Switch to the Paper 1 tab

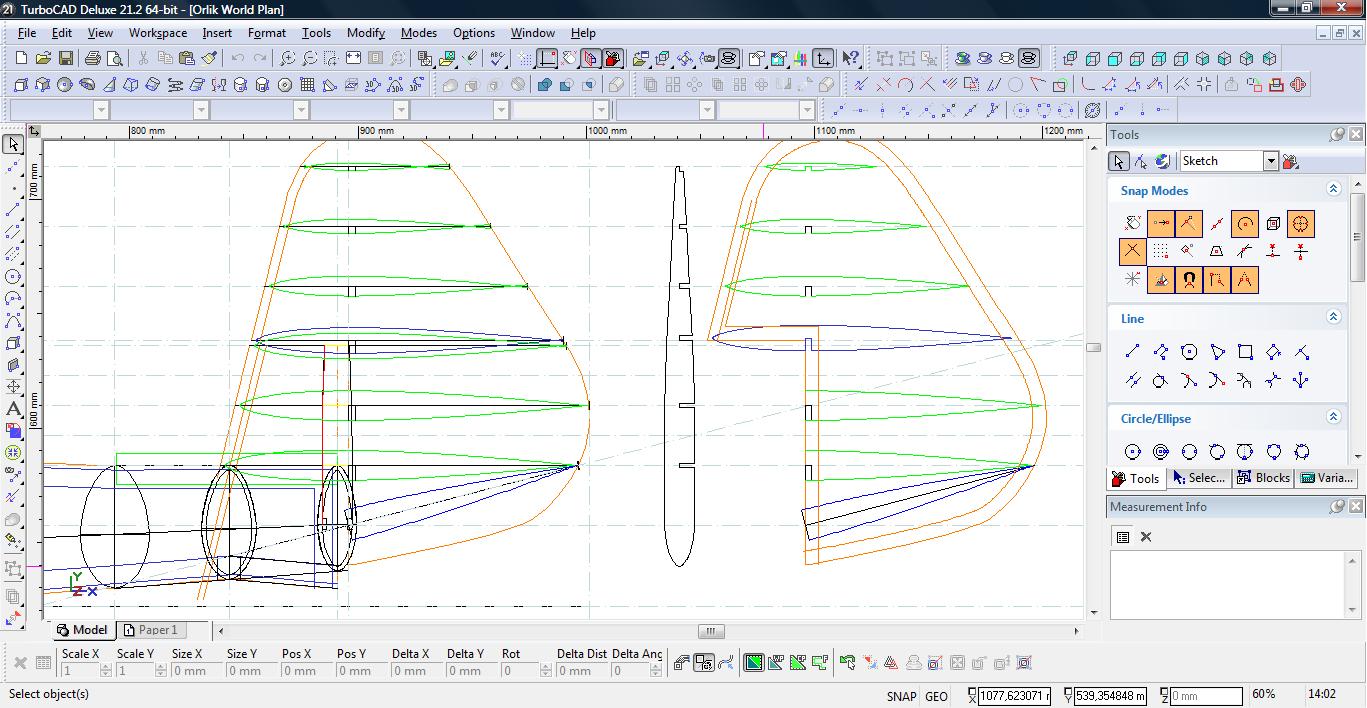pyautogui.click(x=150, y=630)
